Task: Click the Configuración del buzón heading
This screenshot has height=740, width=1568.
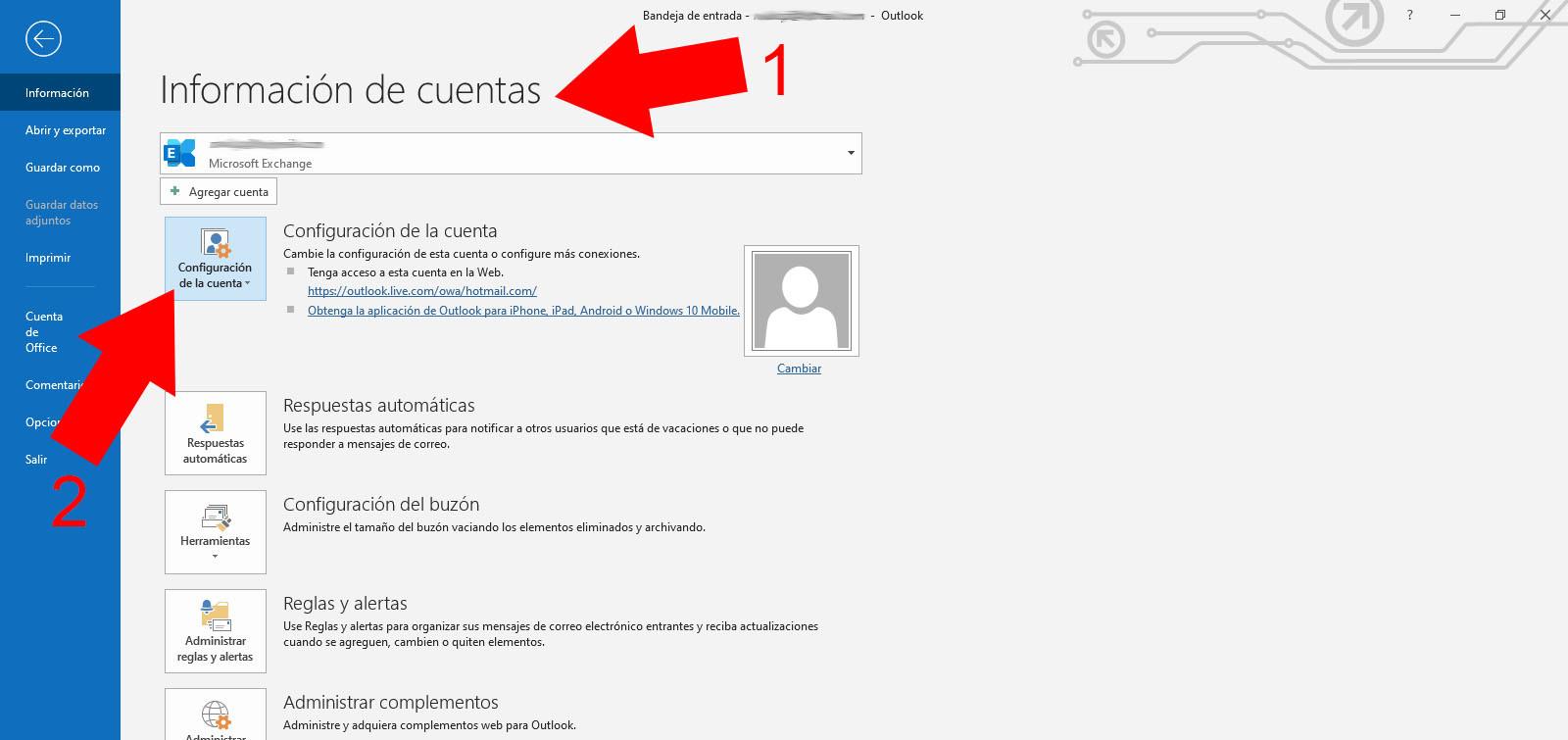Action: point(381,505)
